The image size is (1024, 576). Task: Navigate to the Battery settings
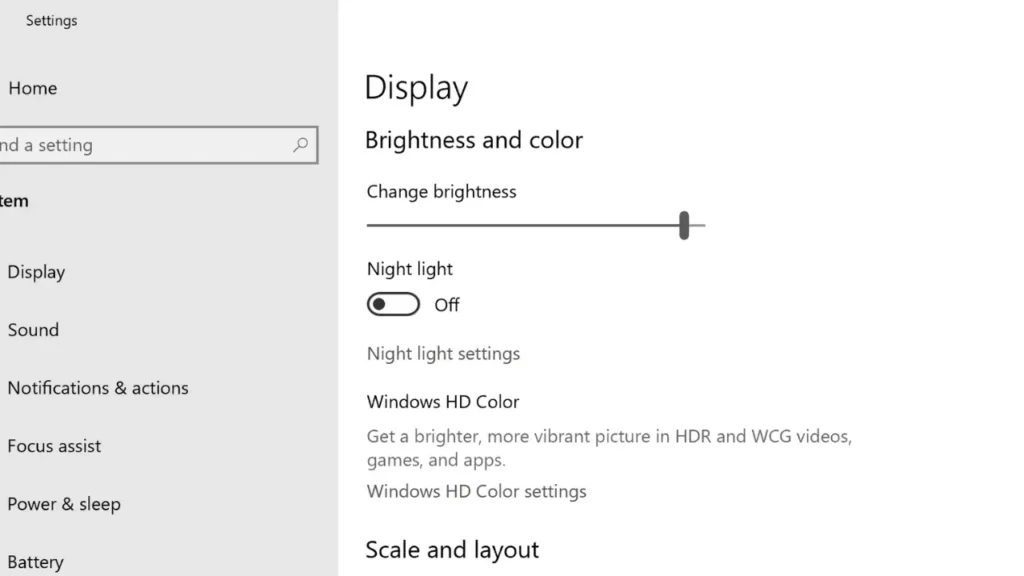[x=35, y=562]
